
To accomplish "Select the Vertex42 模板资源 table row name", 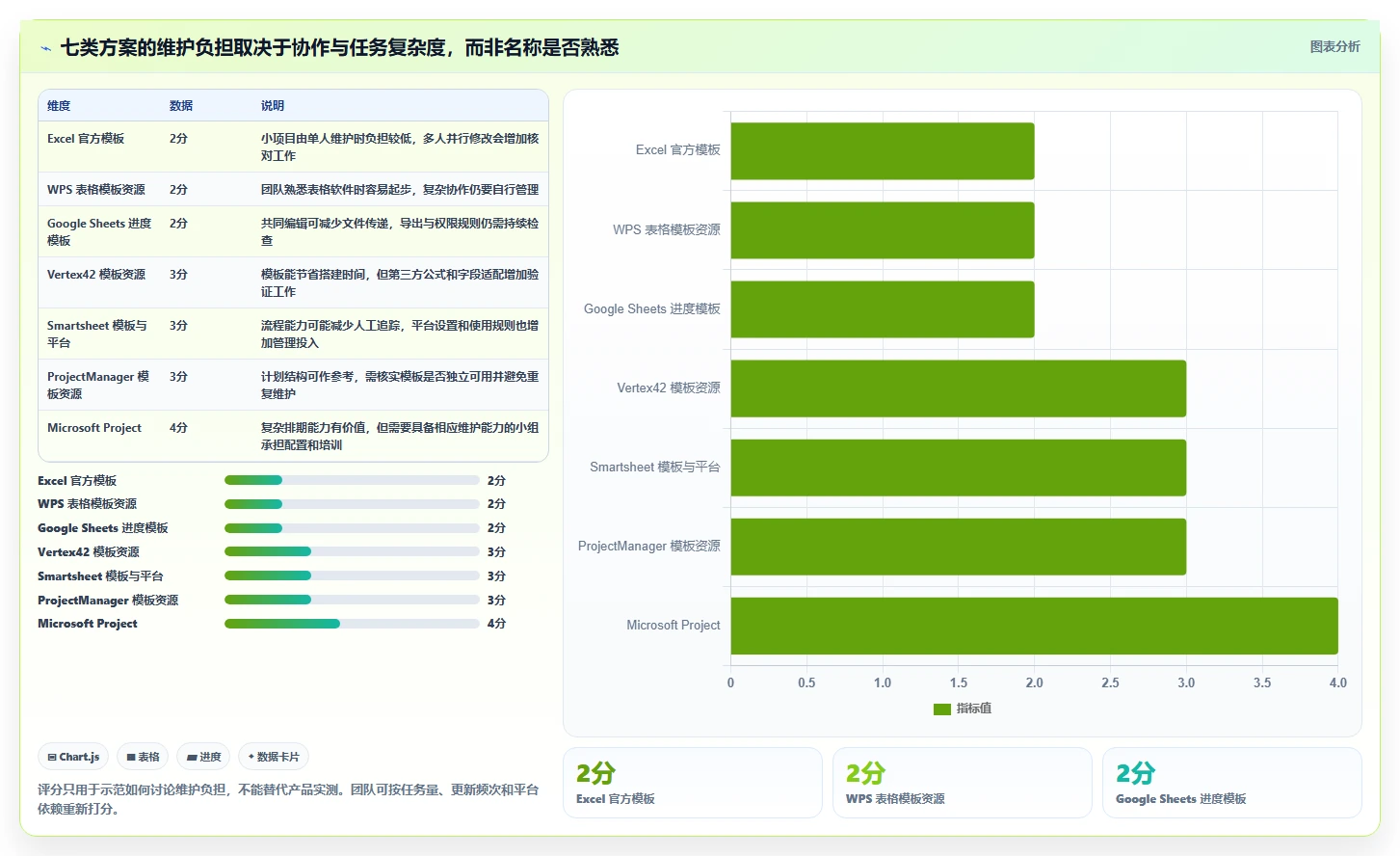I will pos(96,275).
